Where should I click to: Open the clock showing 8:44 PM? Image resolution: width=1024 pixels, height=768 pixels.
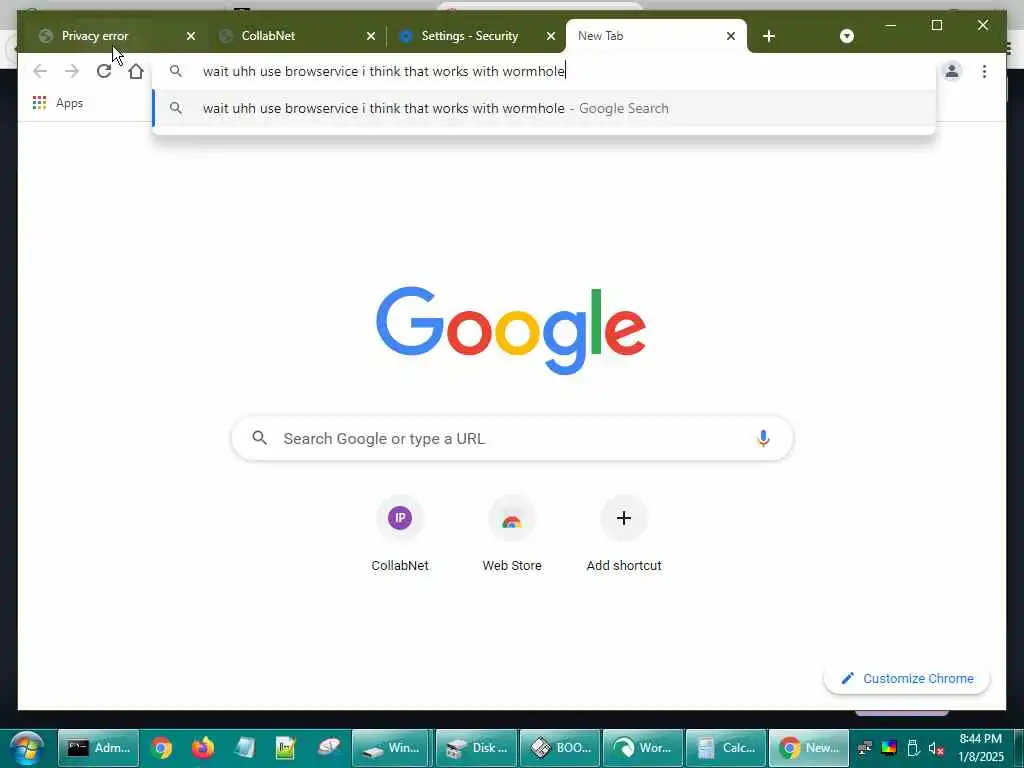[981, 748]
